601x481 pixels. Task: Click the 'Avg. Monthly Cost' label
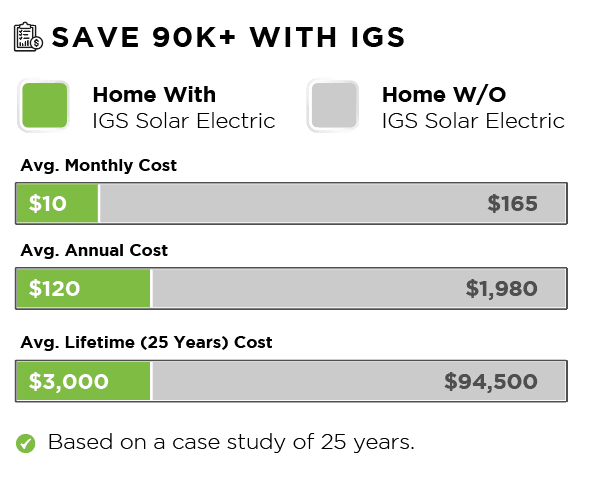click(99, 166)
